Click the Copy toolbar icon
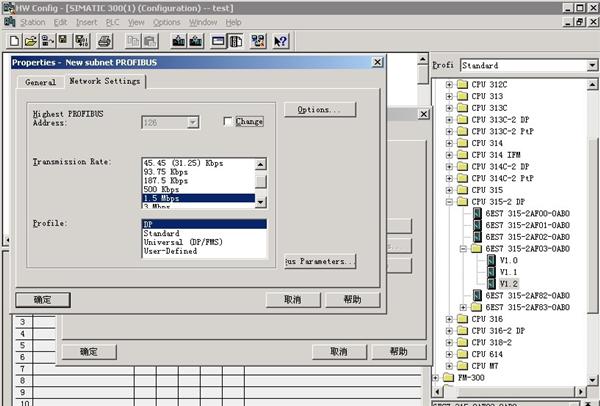Viewport: 600px width, 406px height. pyautogui.click(x=133, y=41)
